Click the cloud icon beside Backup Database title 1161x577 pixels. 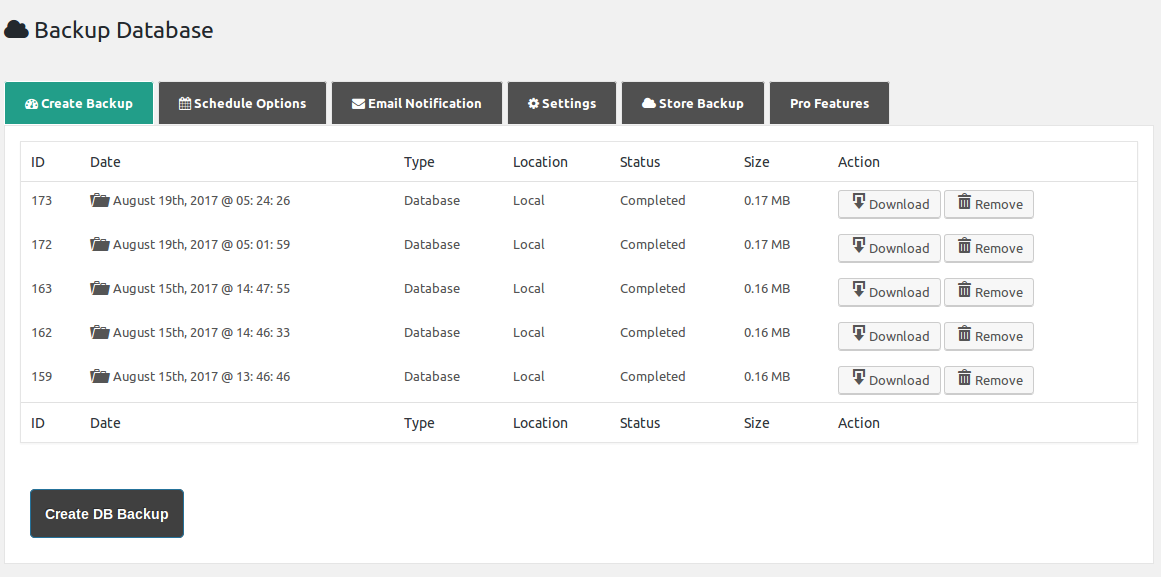(16, 30)
